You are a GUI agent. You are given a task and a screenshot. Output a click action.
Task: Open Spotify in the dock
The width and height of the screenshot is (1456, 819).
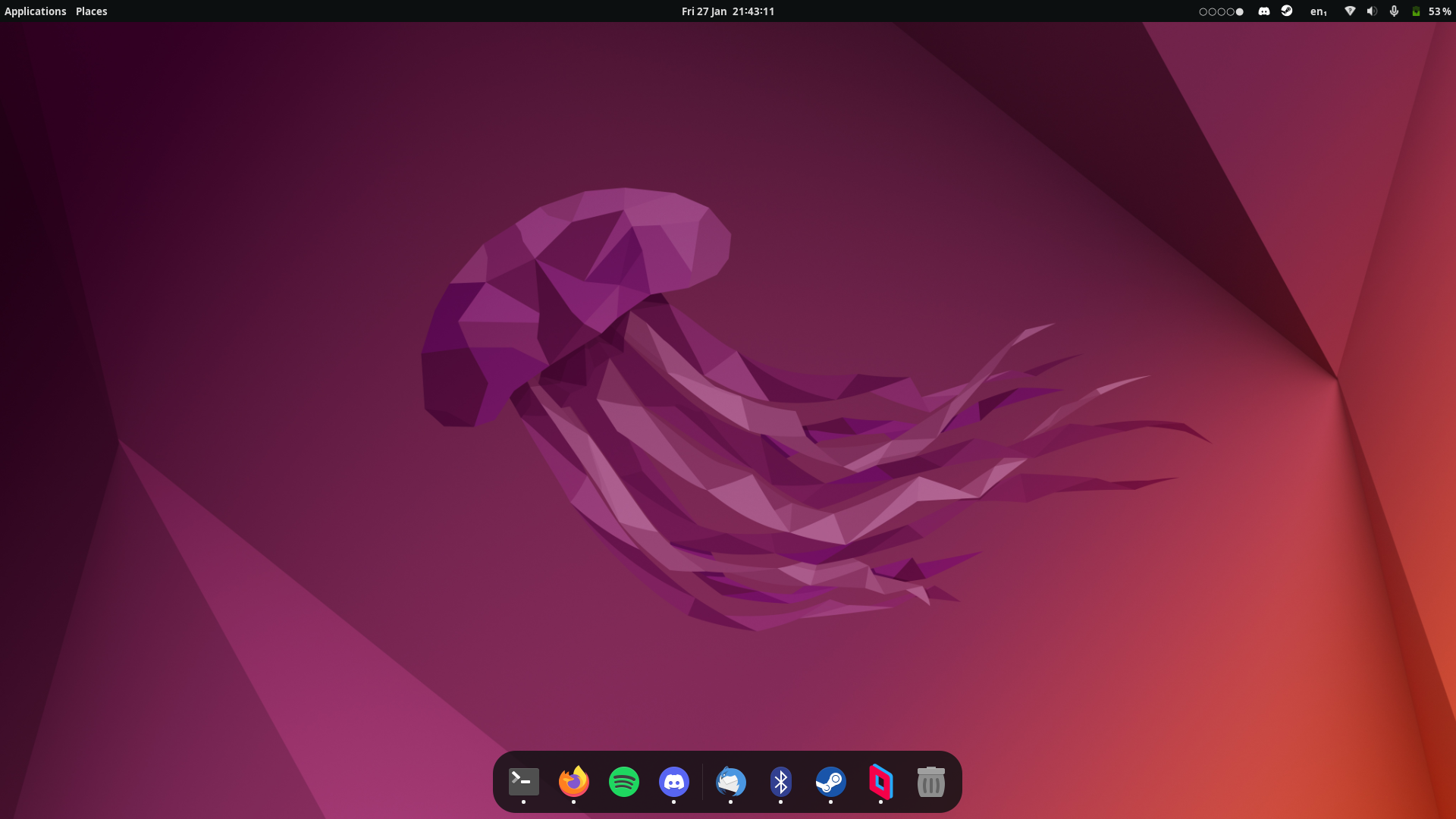click(623, 782)
